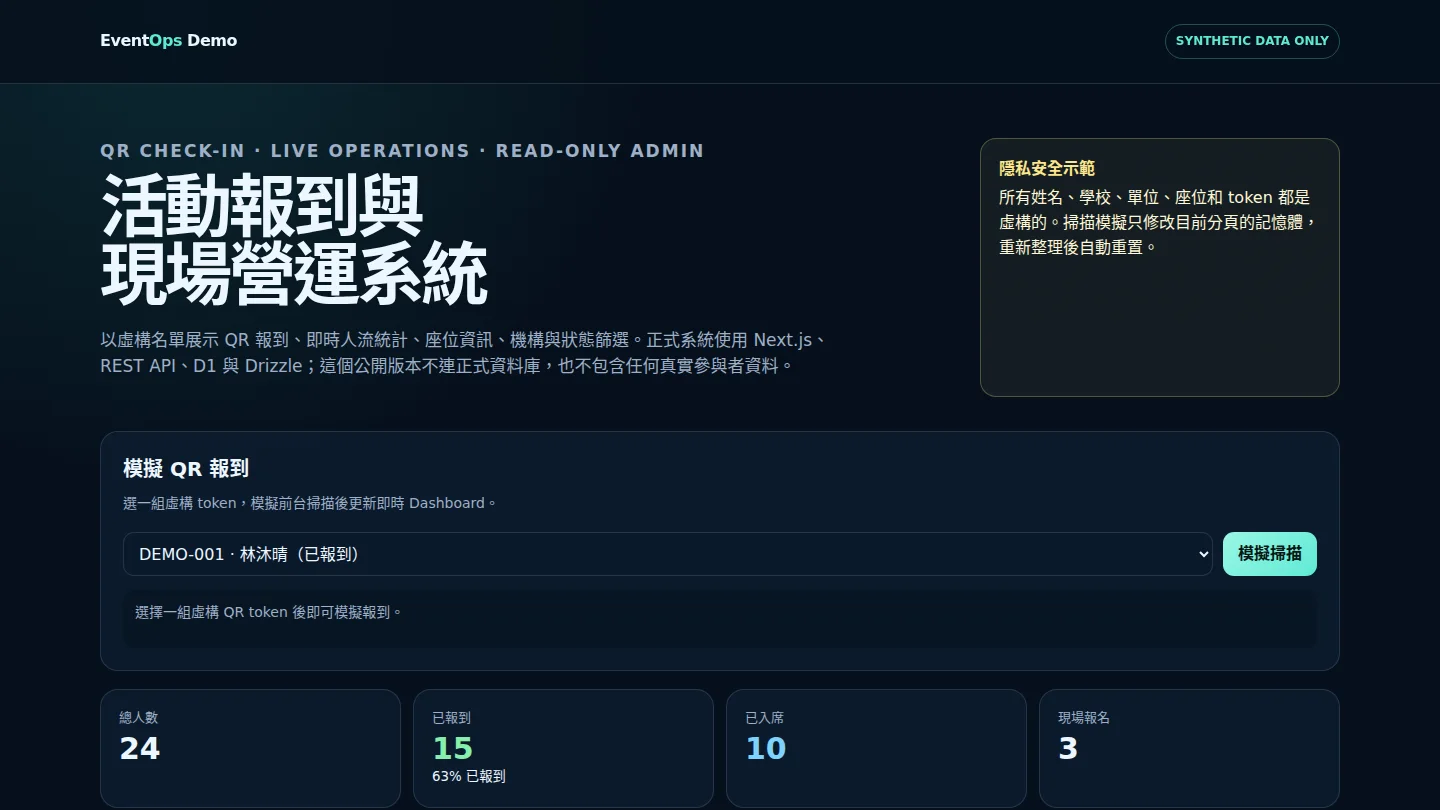The width and height of the screenshot is (1440, 810).
Task: Click the 總人數 24 stat card
Action: [250, 748]
